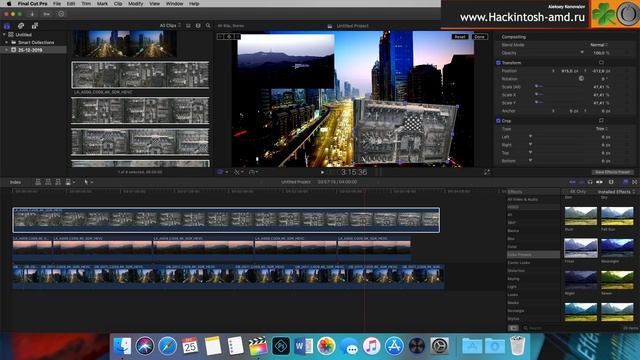
Task: Toggle the transitions browser icon
Action: click(x=635, y=182)
